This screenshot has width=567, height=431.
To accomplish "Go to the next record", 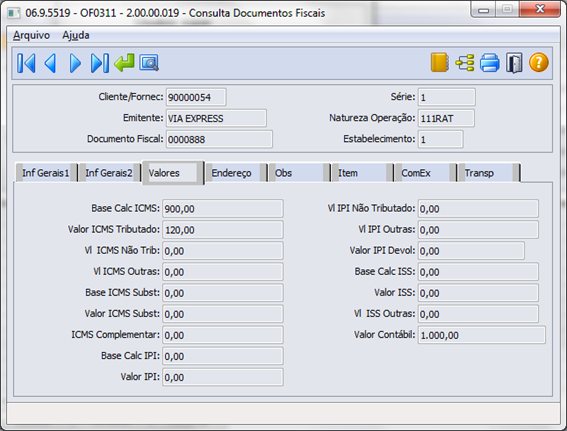I will point(75,63).
